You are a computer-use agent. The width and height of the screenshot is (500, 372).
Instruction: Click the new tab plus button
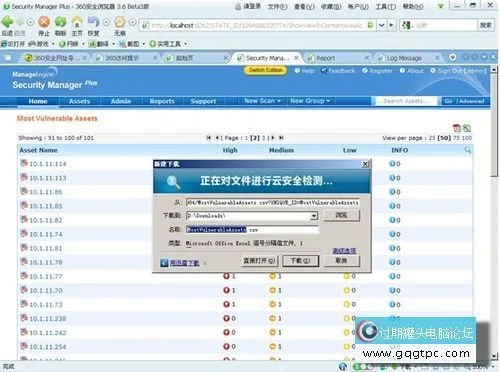pyautogui.click(x=452, y=57)
